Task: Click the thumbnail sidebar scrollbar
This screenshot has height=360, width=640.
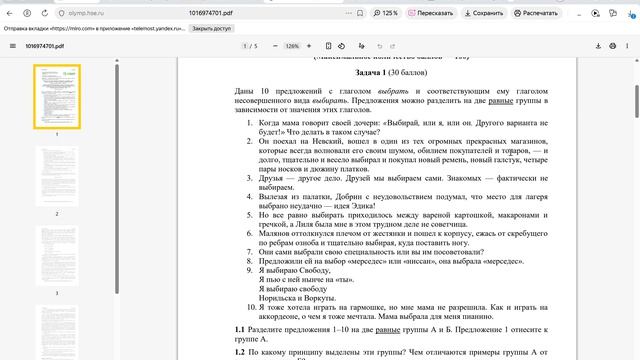Action: (117, 179)
